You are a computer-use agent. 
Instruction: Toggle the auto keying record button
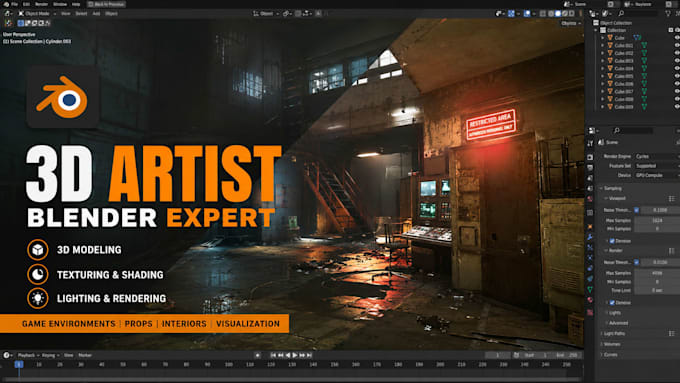click(257, 355)
